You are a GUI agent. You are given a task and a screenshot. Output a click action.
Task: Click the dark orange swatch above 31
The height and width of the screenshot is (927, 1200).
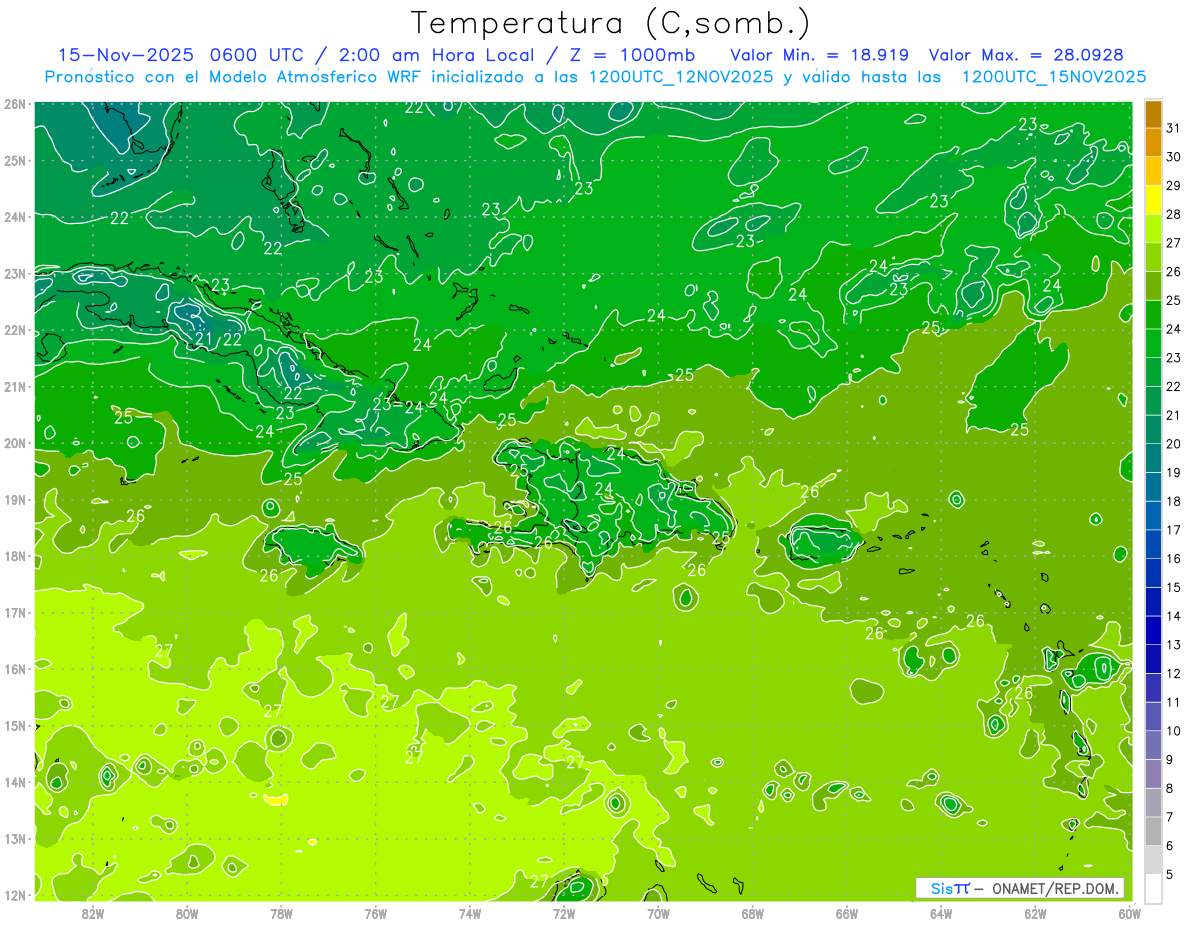[1153, 114]
